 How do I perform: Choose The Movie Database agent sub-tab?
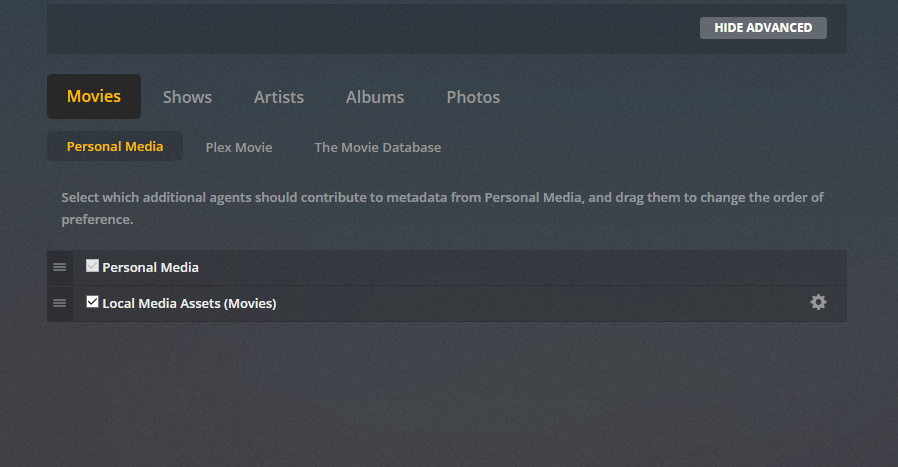[377, 147]
